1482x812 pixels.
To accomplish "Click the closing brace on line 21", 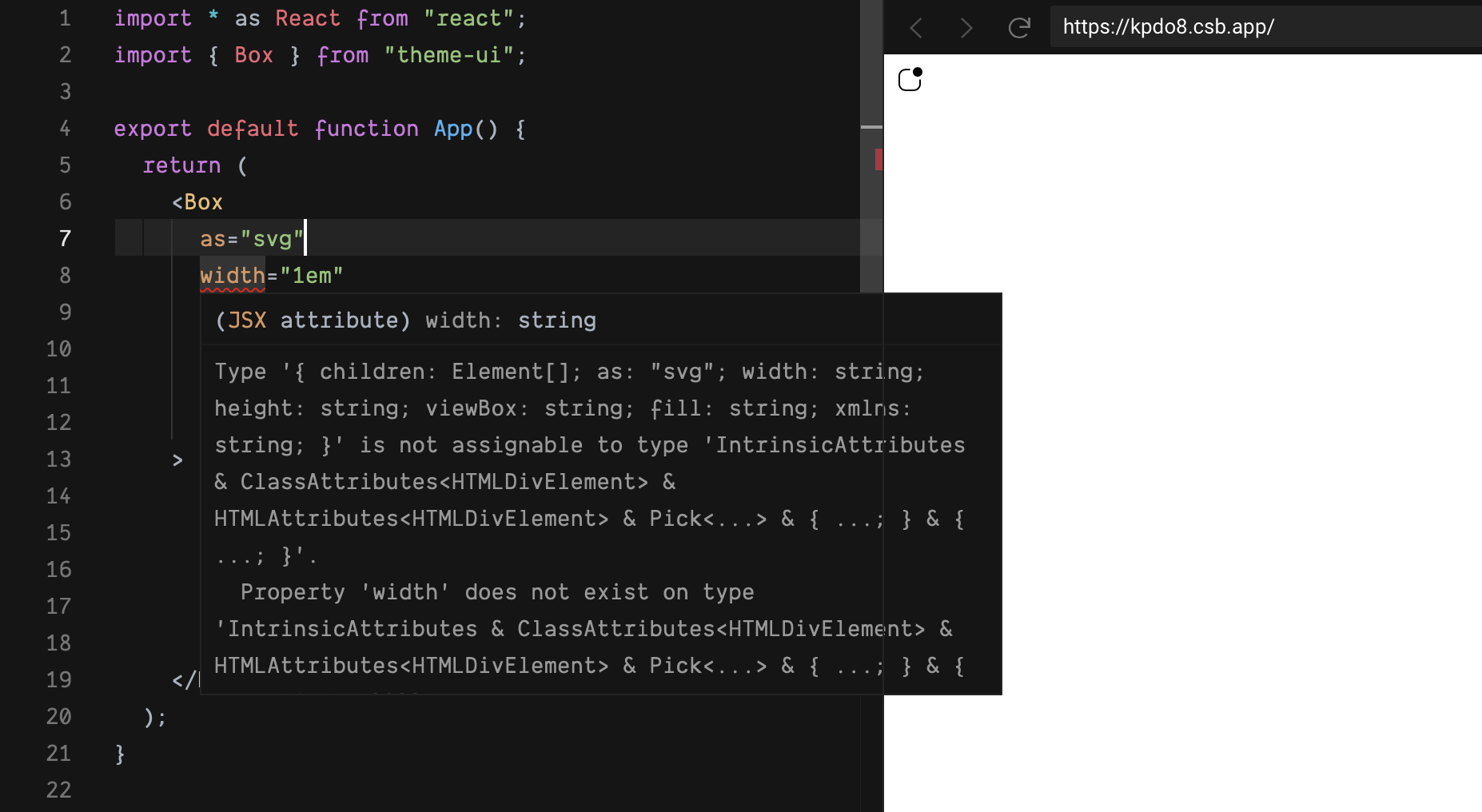I will pos(120,754).
